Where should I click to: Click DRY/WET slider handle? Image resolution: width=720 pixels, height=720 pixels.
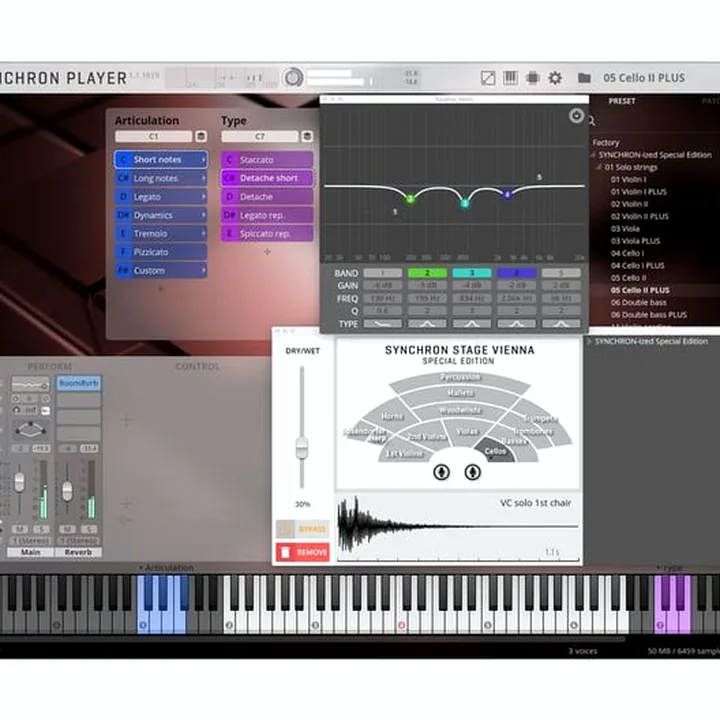tap(302, 448)
